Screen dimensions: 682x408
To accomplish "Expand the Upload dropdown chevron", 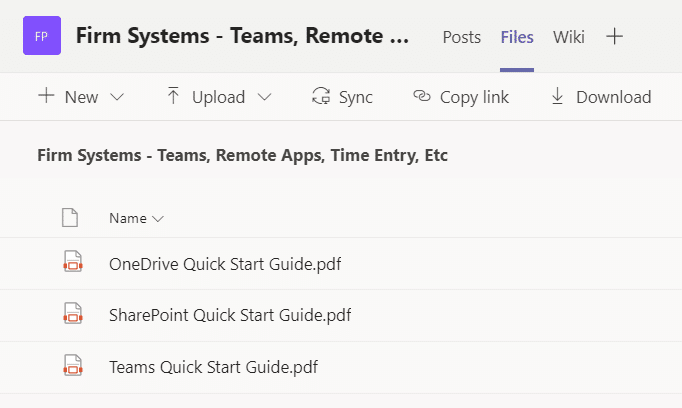I will coord(264,97).
